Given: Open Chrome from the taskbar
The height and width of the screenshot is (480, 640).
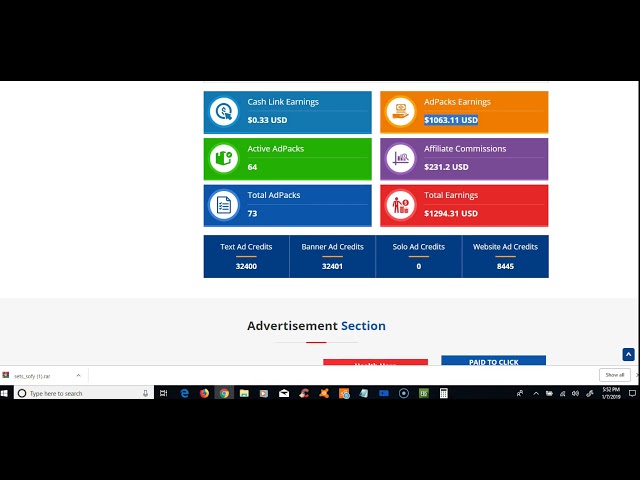Looking at the screenshot, I should click(224, 393).
